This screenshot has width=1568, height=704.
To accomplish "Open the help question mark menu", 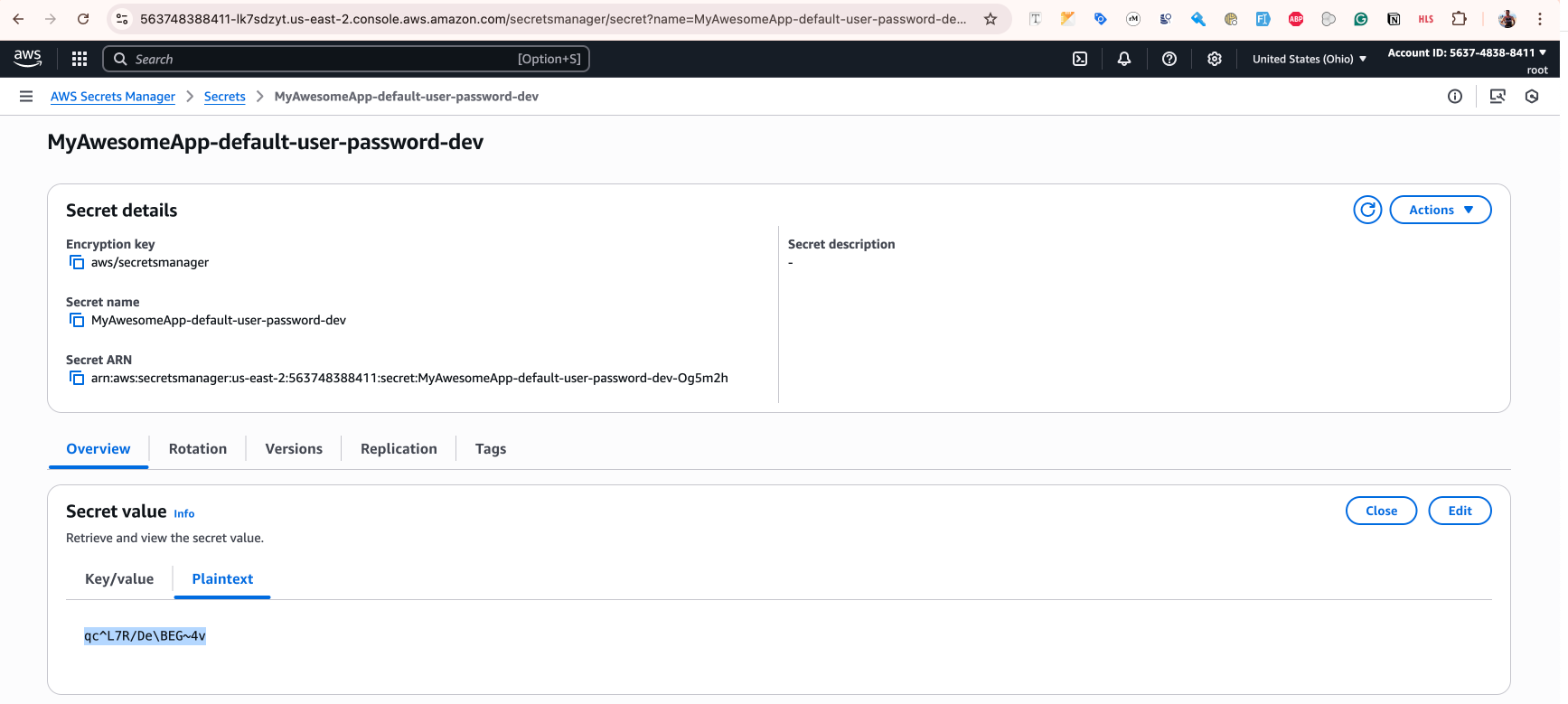I will (x=1169, y=59).
